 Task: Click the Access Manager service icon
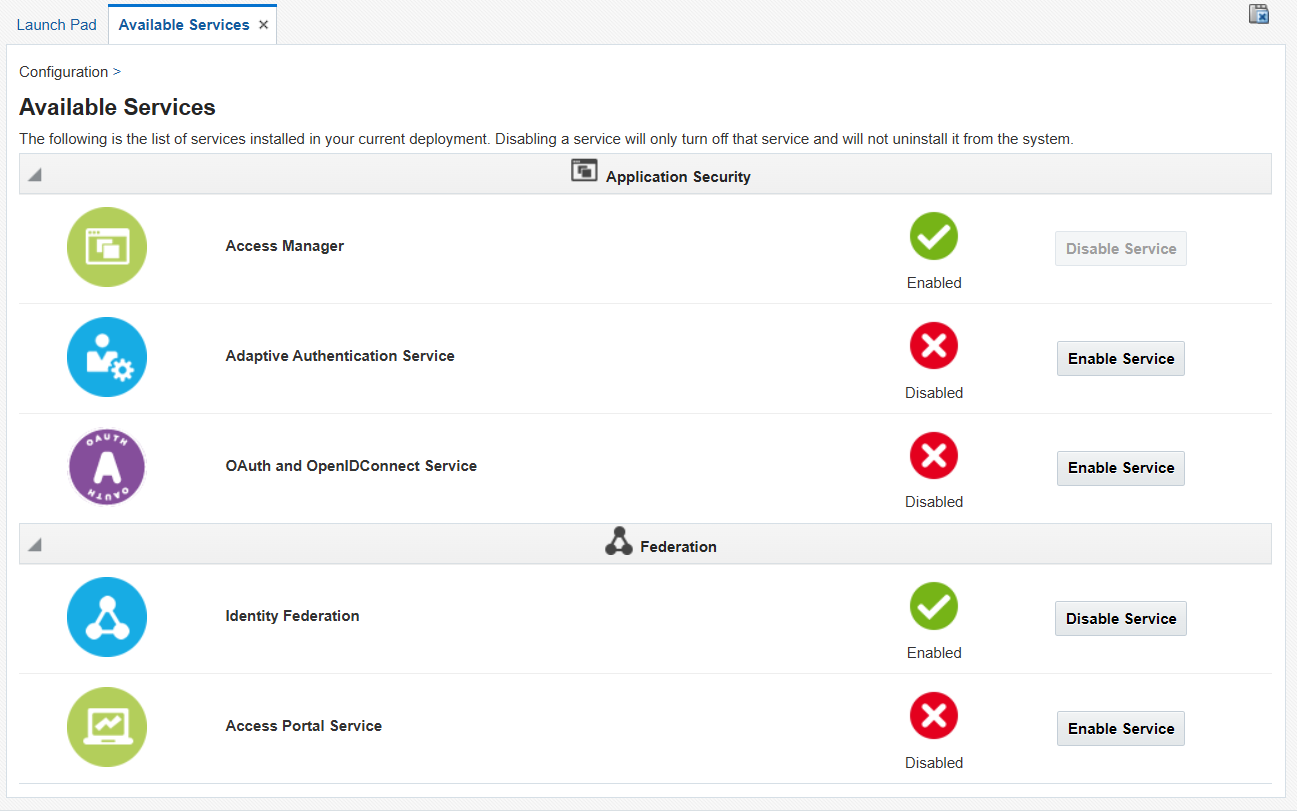pyautogui.click(x=107, y=247)
